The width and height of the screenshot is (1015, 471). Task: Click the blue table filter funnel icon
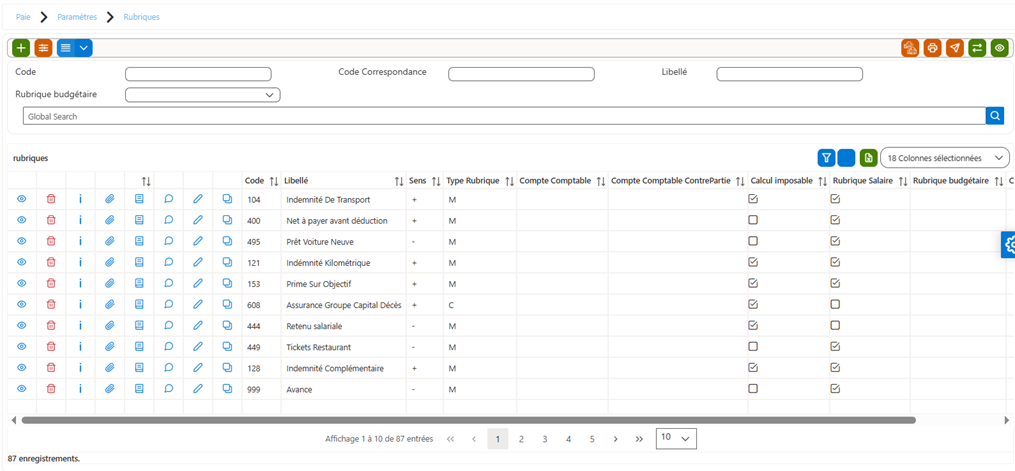(827, 158)
